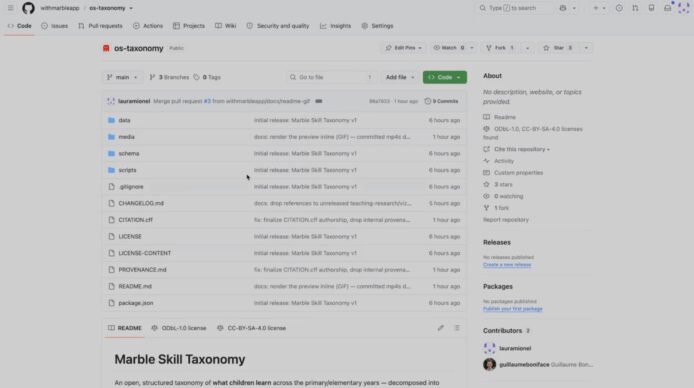Open the user avatar menu
This screenshot has width=694, height=388.
683,8
